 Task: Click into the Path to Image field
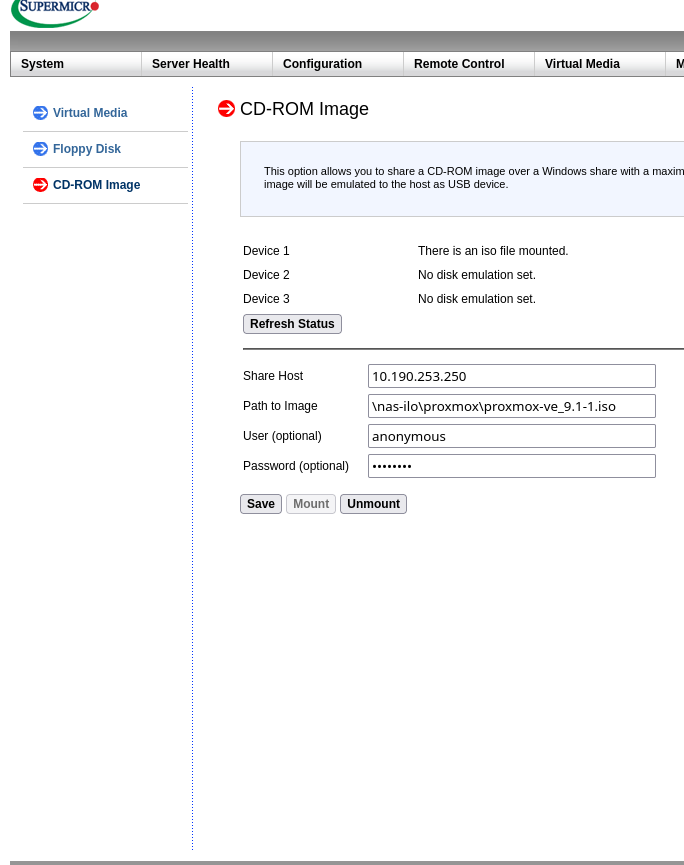pos(511,406)
